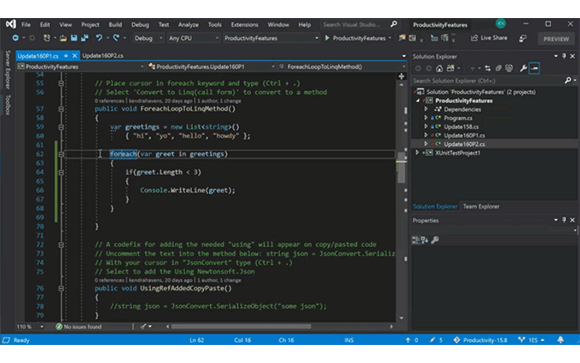Click the Collapse All icon in Solution Explorer
This screenshot has height=363, width=580.
[498, 68]
